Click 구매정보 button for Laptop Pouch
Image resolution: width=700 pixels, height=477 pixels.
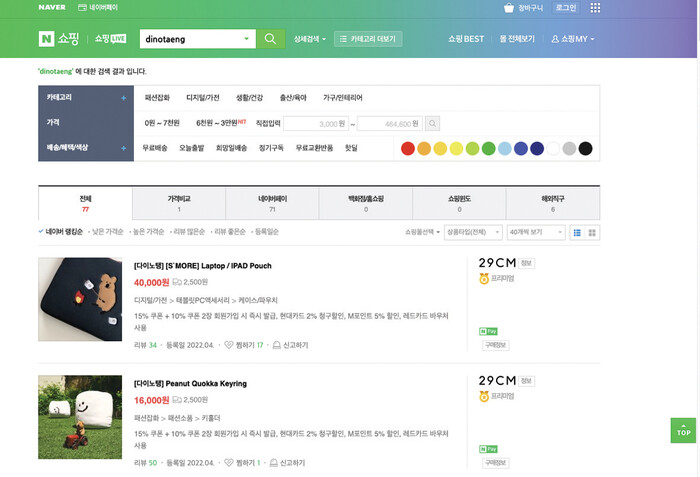(496, 345)
